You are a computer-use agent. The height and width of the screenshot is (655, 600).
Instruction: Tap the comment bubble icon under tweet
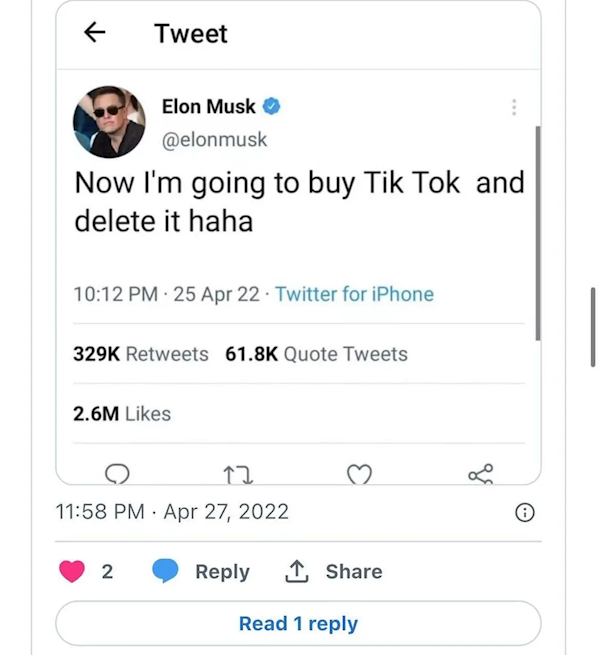(117, 474)
